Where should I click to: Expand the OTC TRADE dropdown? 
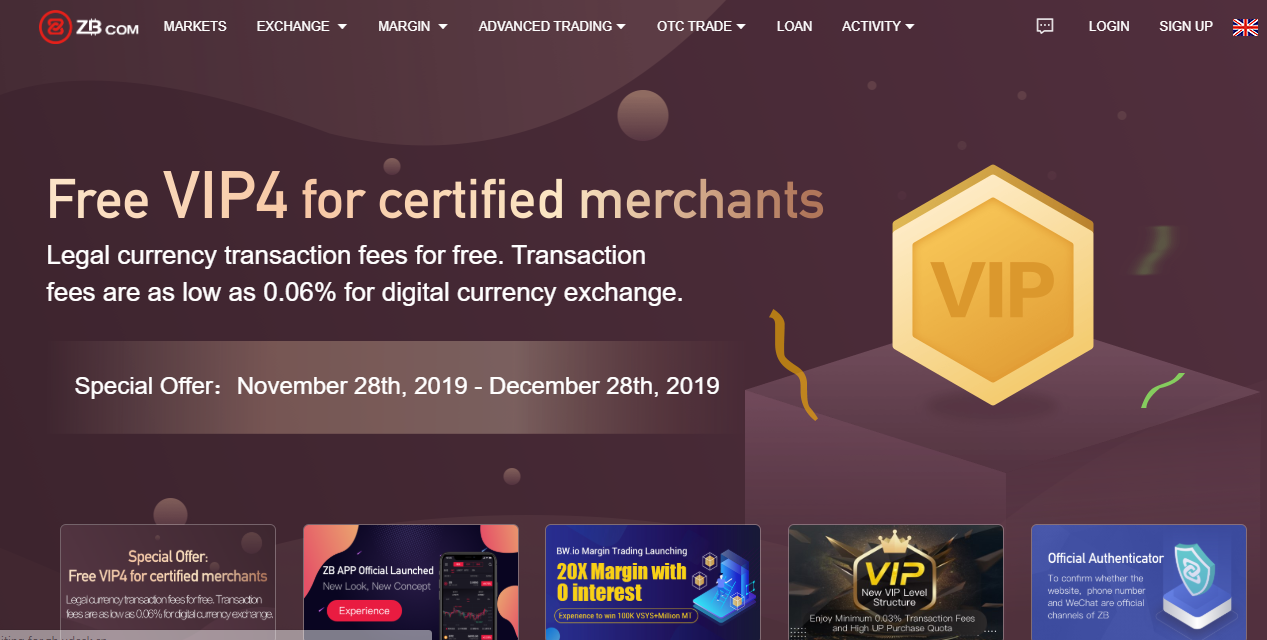pyautogui.click(x=701, y=26)
